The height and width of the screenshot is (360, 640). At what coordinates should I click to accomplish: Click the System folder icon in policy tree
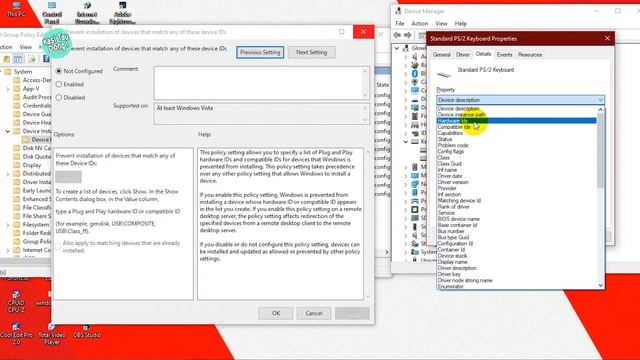tap(7, 71)
